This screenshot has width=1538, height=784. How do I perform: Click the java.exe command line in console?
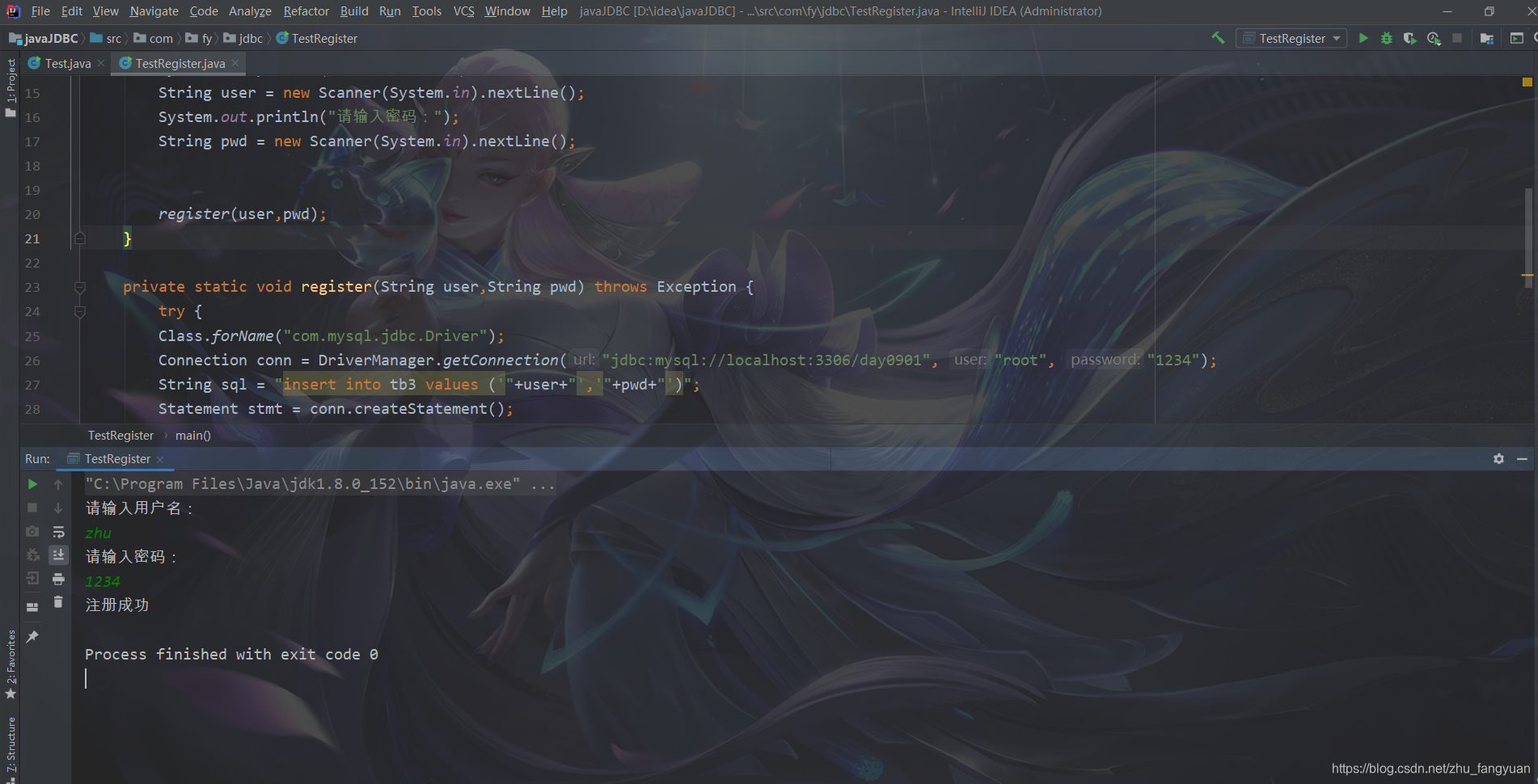tap(320, 484)
